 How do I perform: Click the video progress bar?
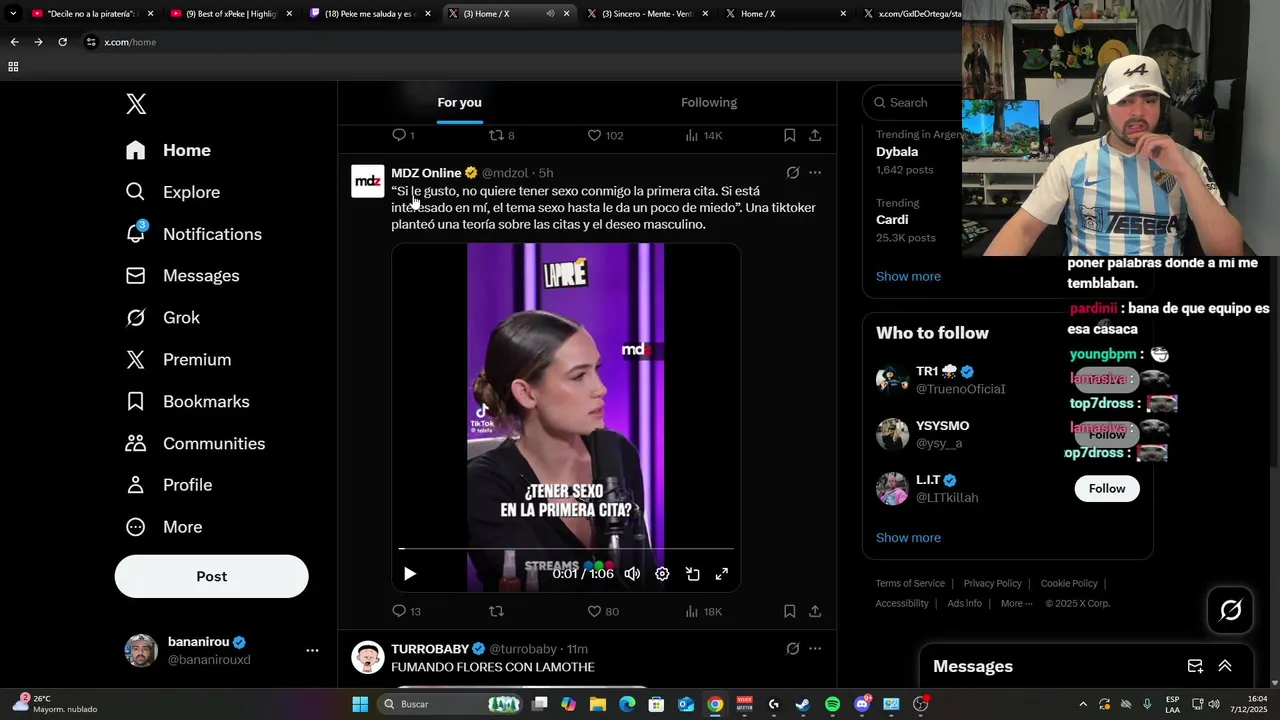tap(566, 549)
